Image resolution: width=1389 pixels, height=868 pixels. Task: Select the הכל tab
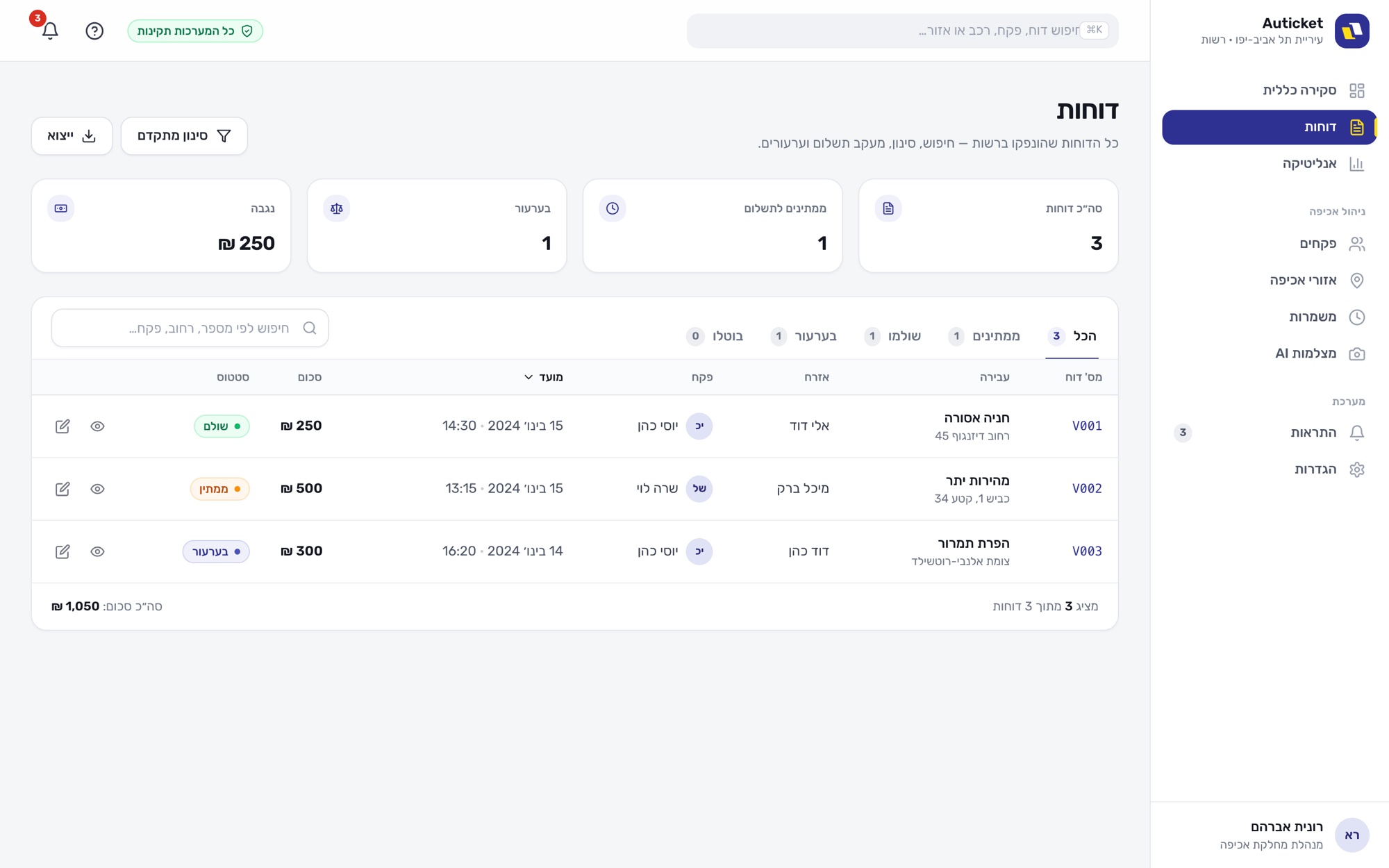(x=1072, y=336)
